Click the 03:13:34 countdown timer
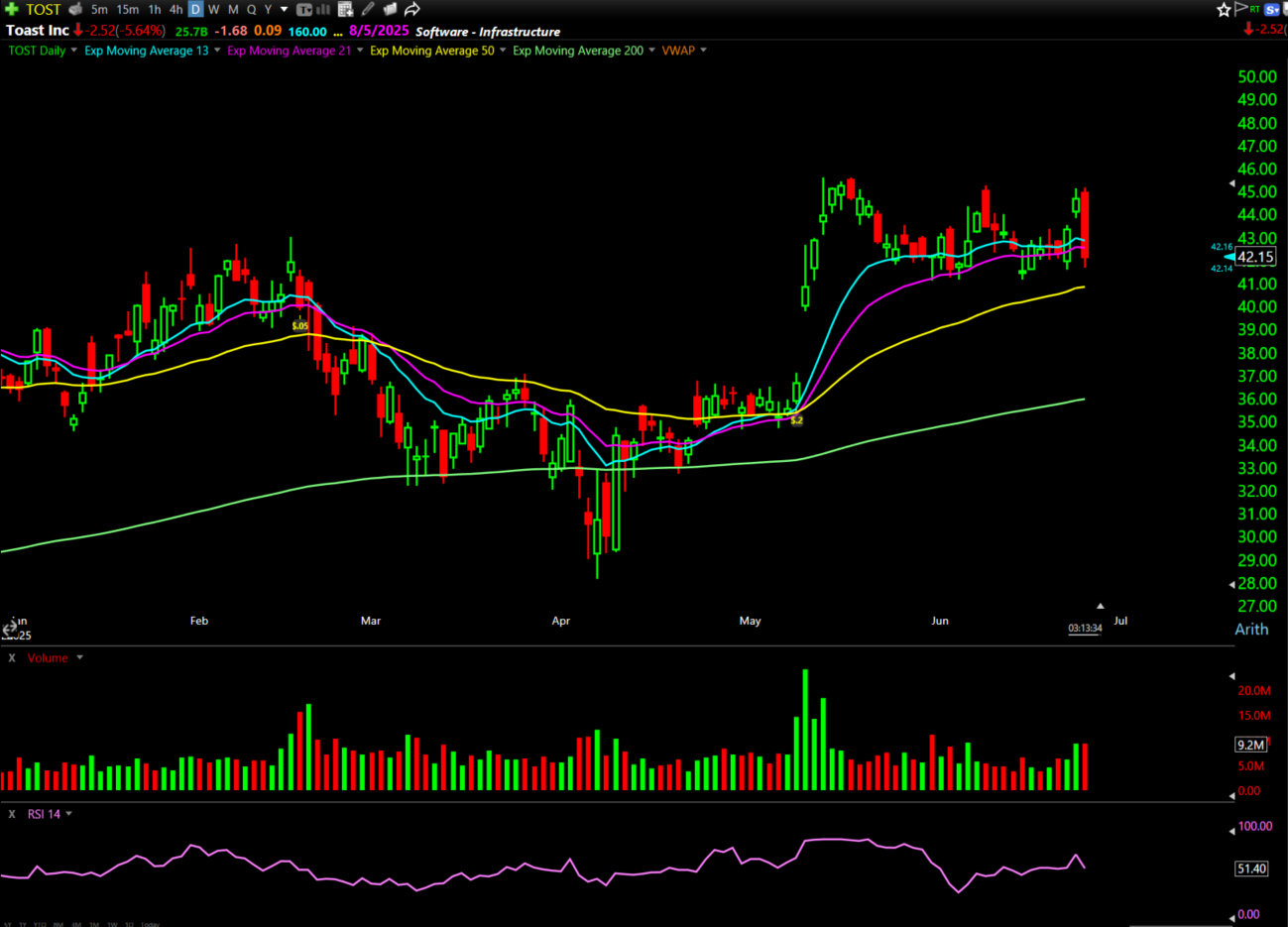Screen dimensions: 1288x927 pyautogui.click(x=1085, y=629)
